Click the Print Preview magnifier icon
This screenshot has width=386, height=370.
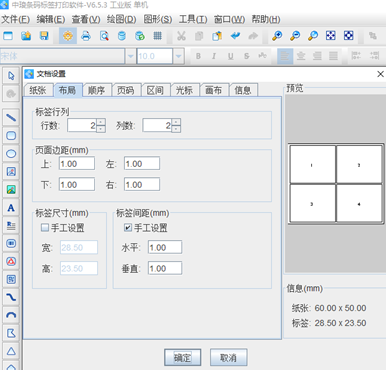coord(104,36)
